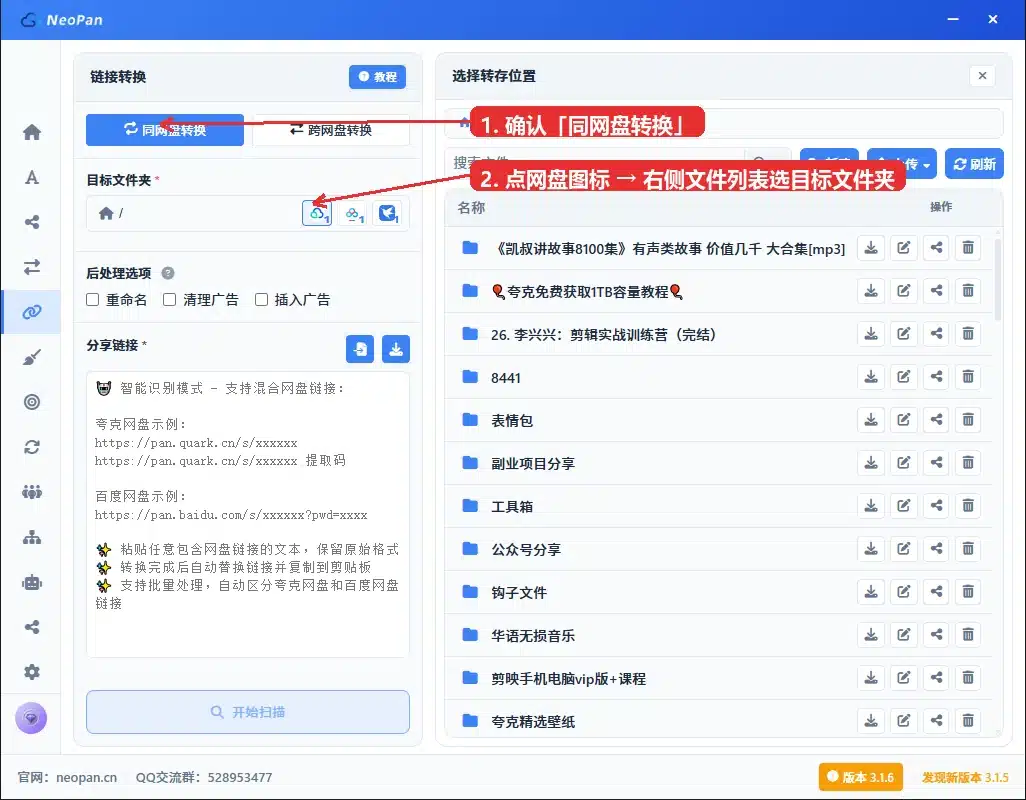This screenshot has width=1026, height=800.
Task: Switch to the 同网盘转换 tab
Action: click(x=165, y=130)
